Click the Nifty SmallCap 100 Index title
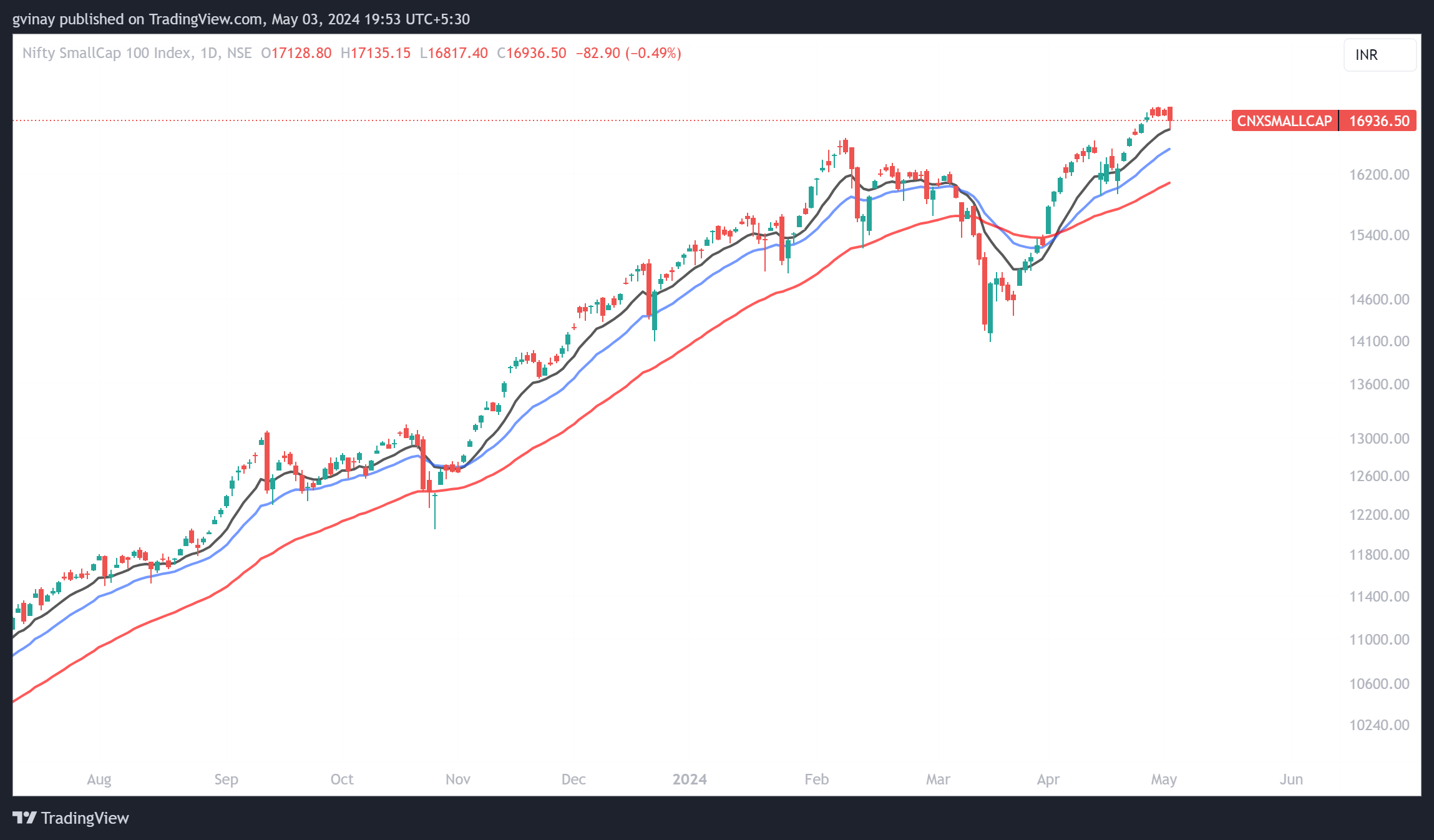Screen dimensions: 1434x840 click(x=106, y=53)
